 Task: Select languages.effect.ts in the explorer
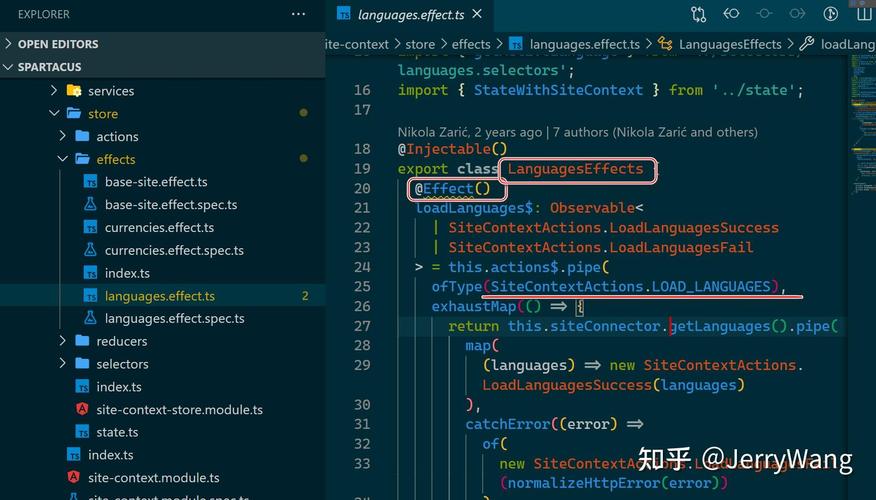[160, 296]
